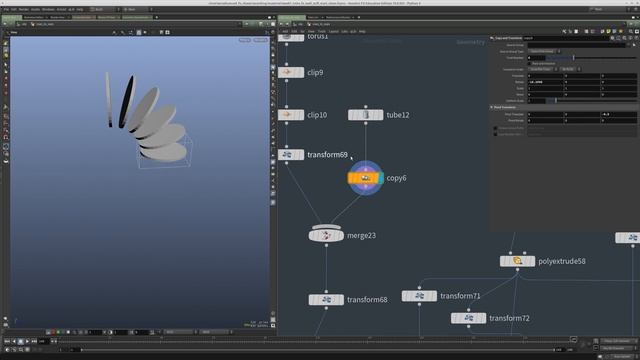Add a new pane tab in viewport pane
Image resolution: width=640 pixels, height=360 pixels.
[x=156, y=17]
